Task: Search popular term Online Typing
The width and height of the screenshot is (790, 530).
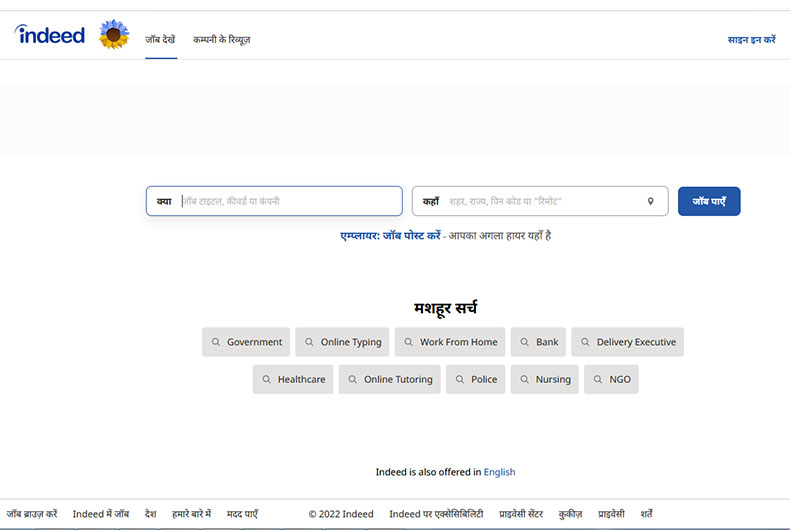Action: click(342, 342)
